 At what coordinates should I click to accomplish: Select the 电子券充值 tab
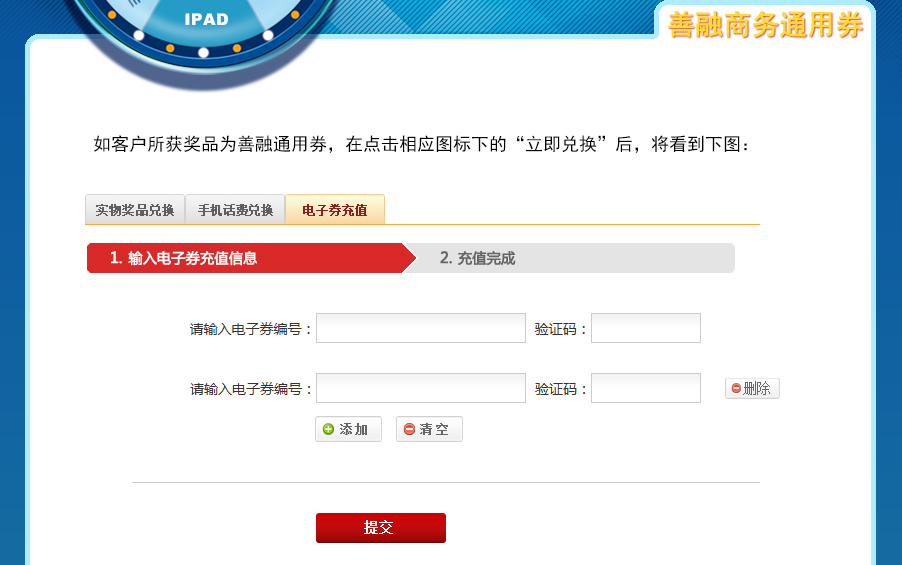click(x=335, y=210)
